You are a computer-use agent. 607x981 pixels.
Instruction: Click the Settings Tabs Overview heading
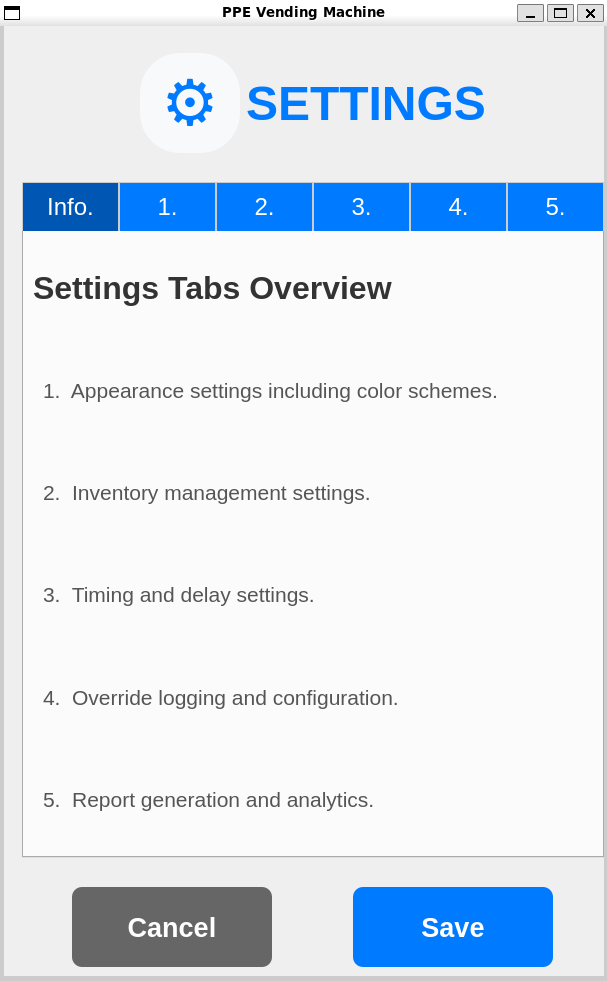click(x=212, y=288)
